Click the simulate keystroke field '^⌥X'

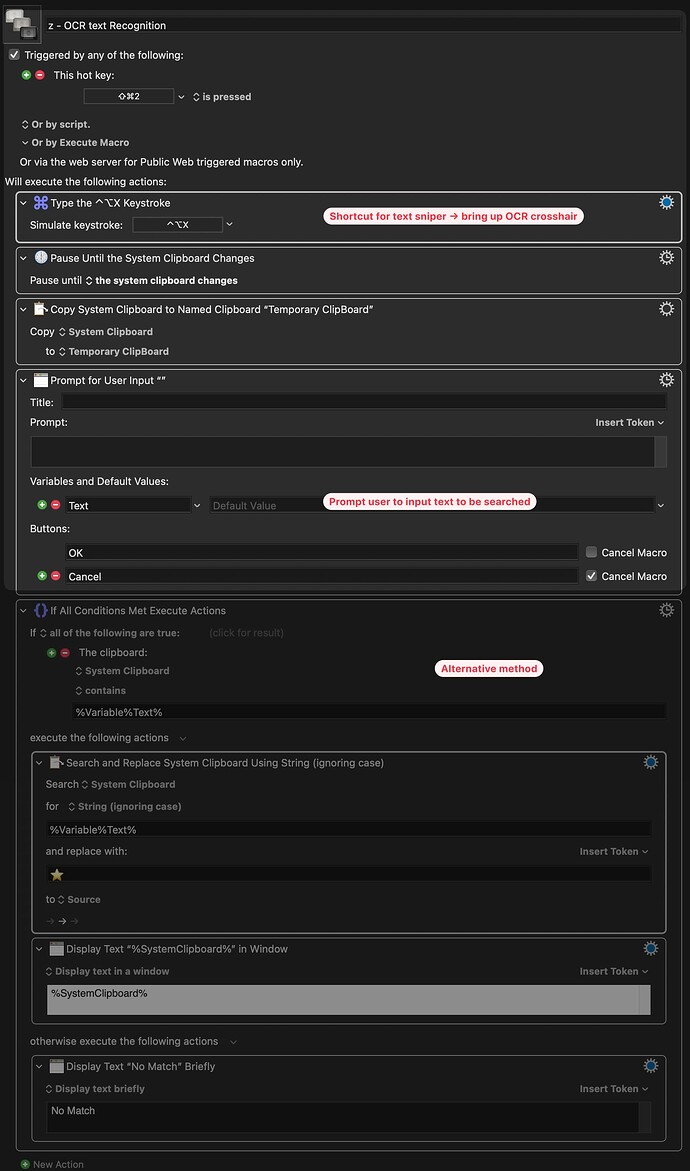(178, 224)
